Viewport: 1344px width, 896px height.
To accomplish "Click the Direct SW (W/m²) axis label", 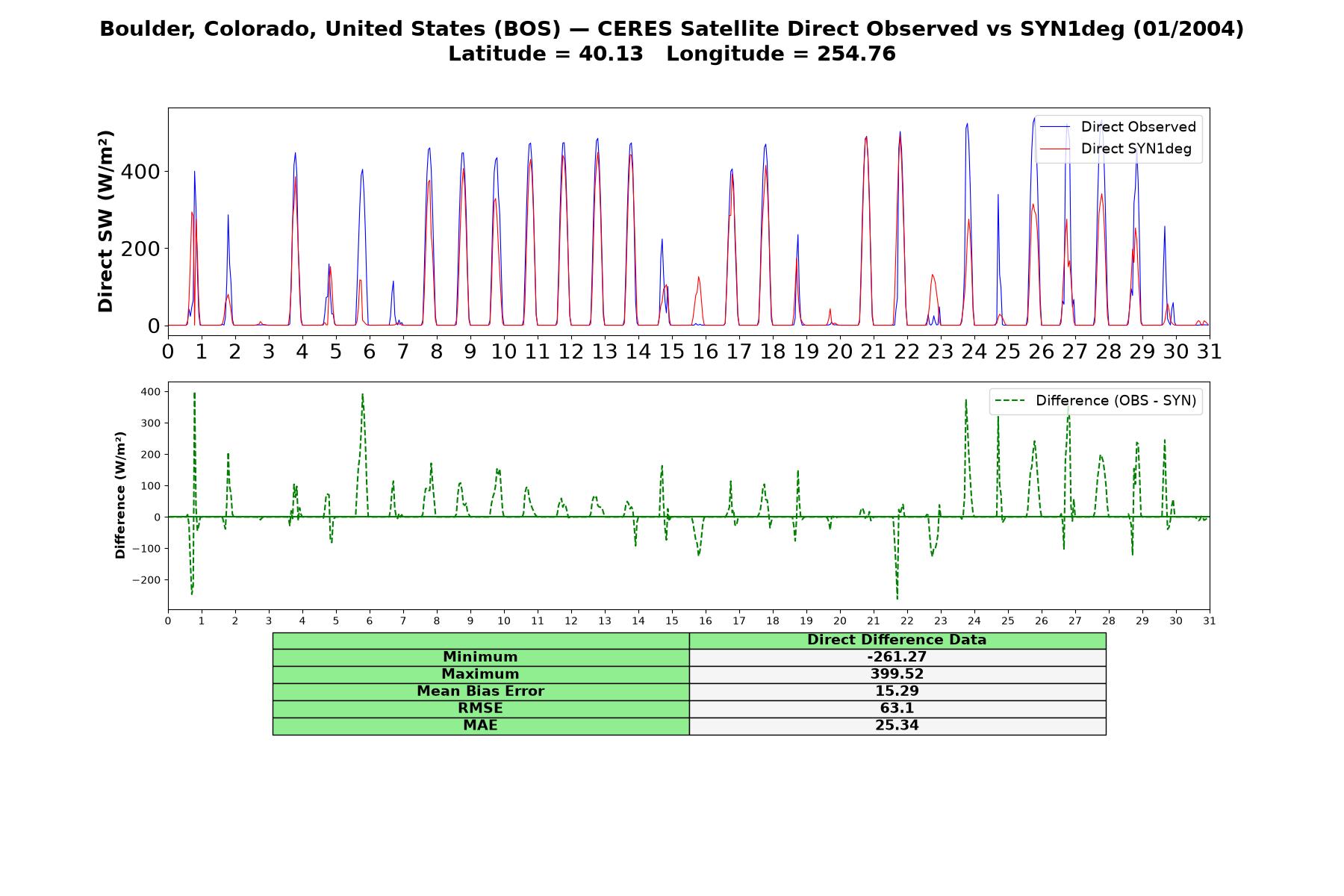I will [x=105, y=221].
